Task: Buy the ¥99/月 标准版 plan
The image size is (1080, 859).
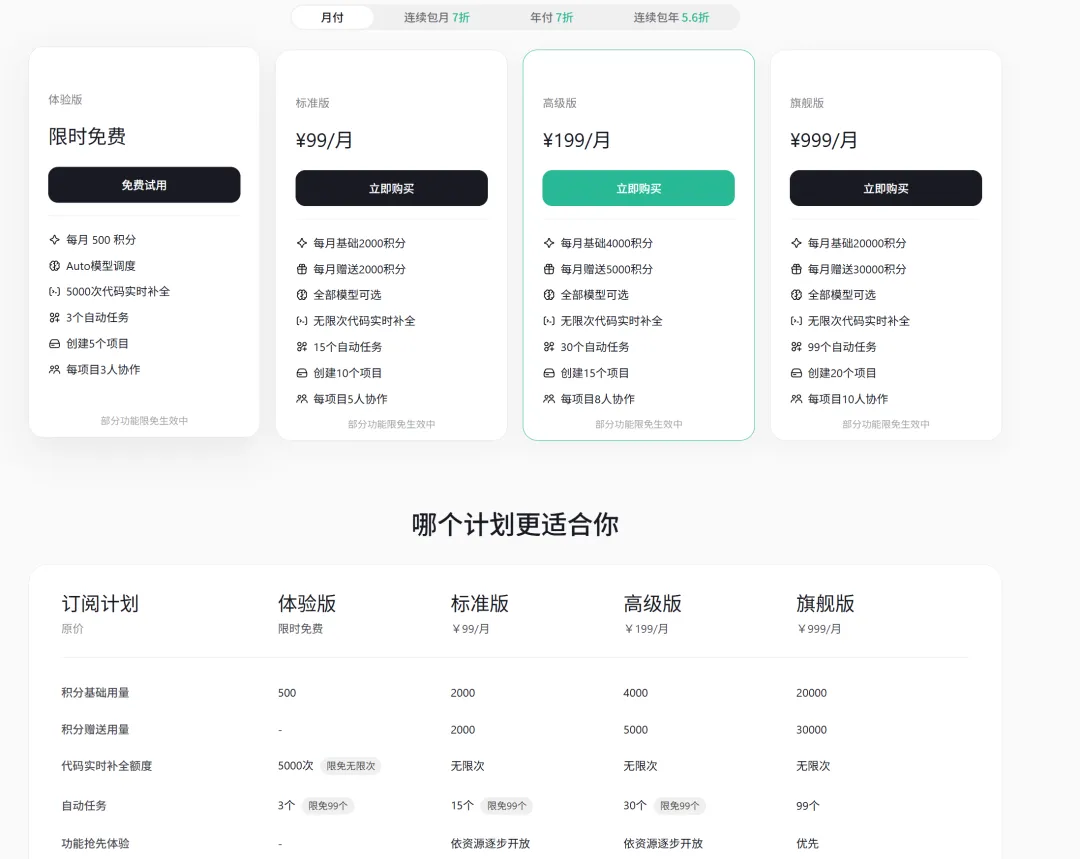Action: [391, 188]
